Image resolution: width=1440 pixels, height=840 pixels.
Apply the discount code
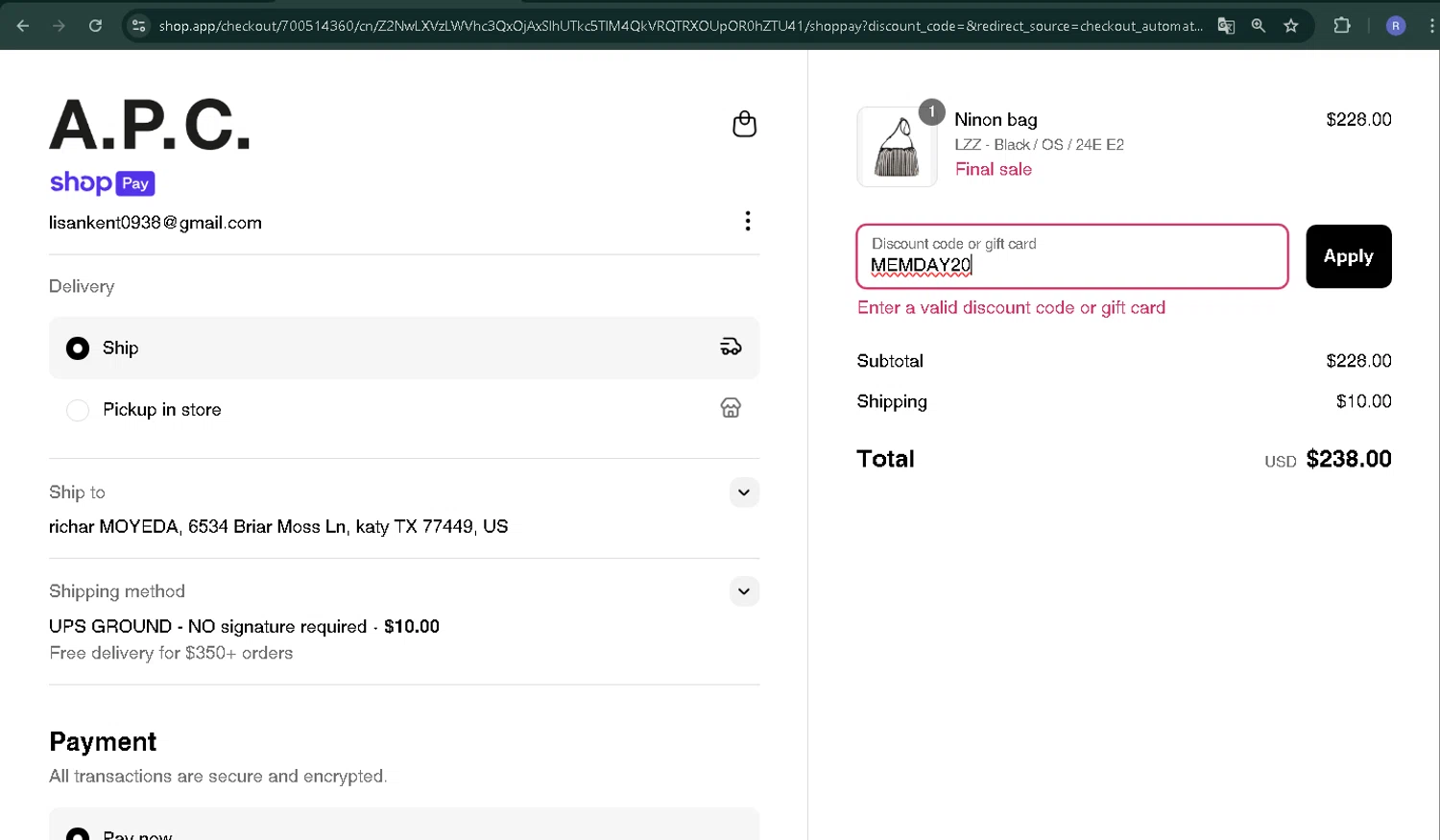click(1348, 256)
